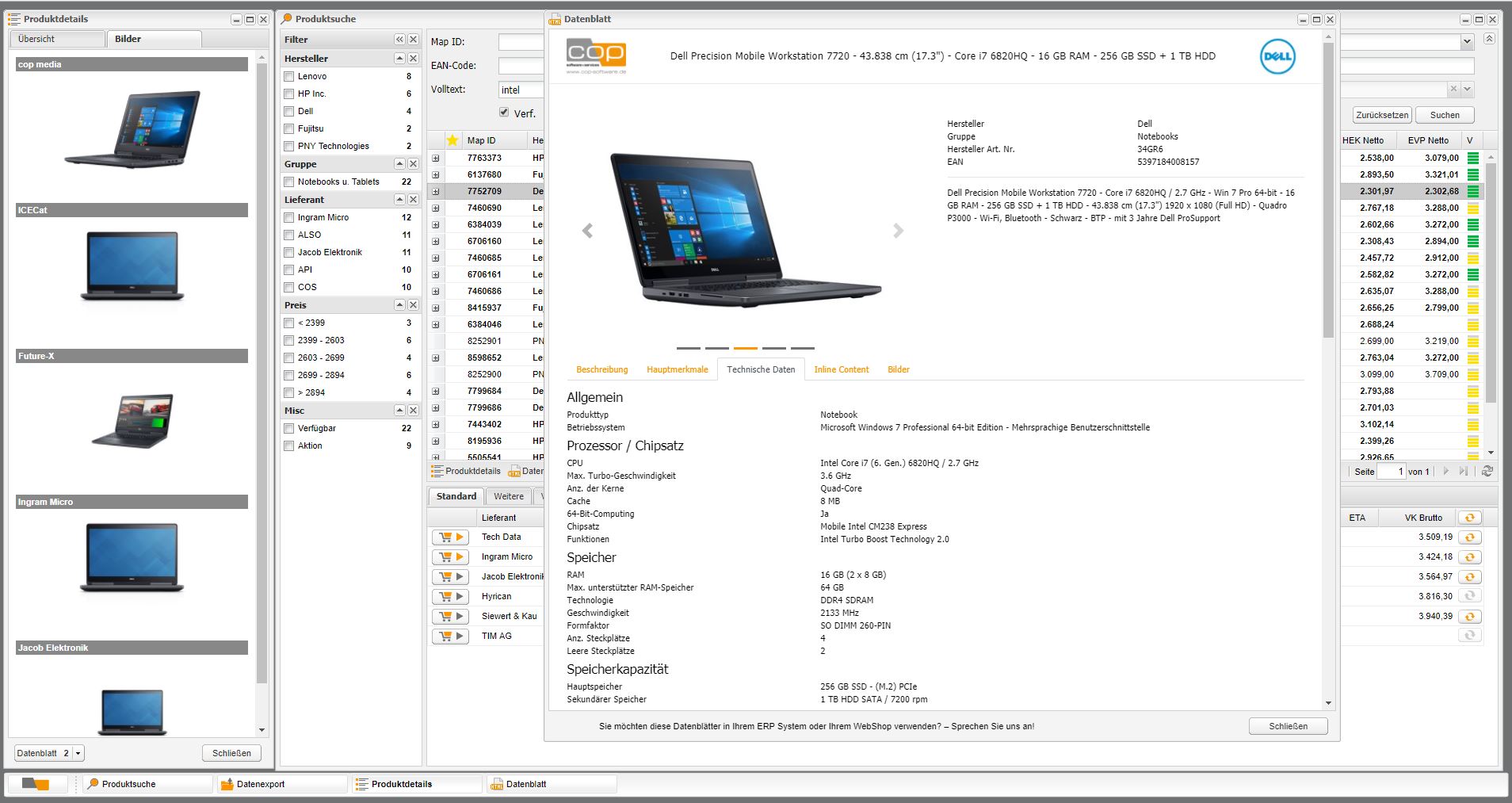Select the third image carousel indicator
Viewport: 1512px width, 803px height.
coord(745,348)
